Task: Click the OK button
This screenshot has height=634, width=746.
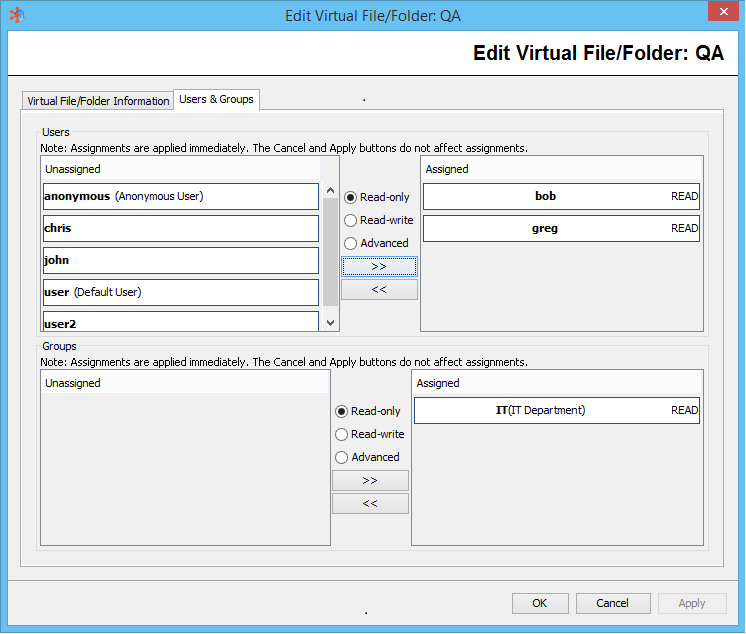Action: pyautogui.click(x=540, y=603)
